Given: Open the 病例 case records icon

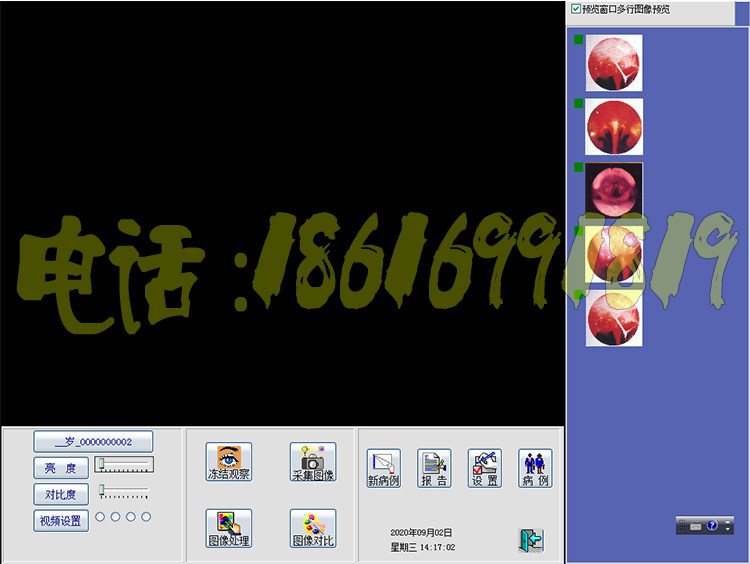Looking at the screenshot, I should point(535,468).
